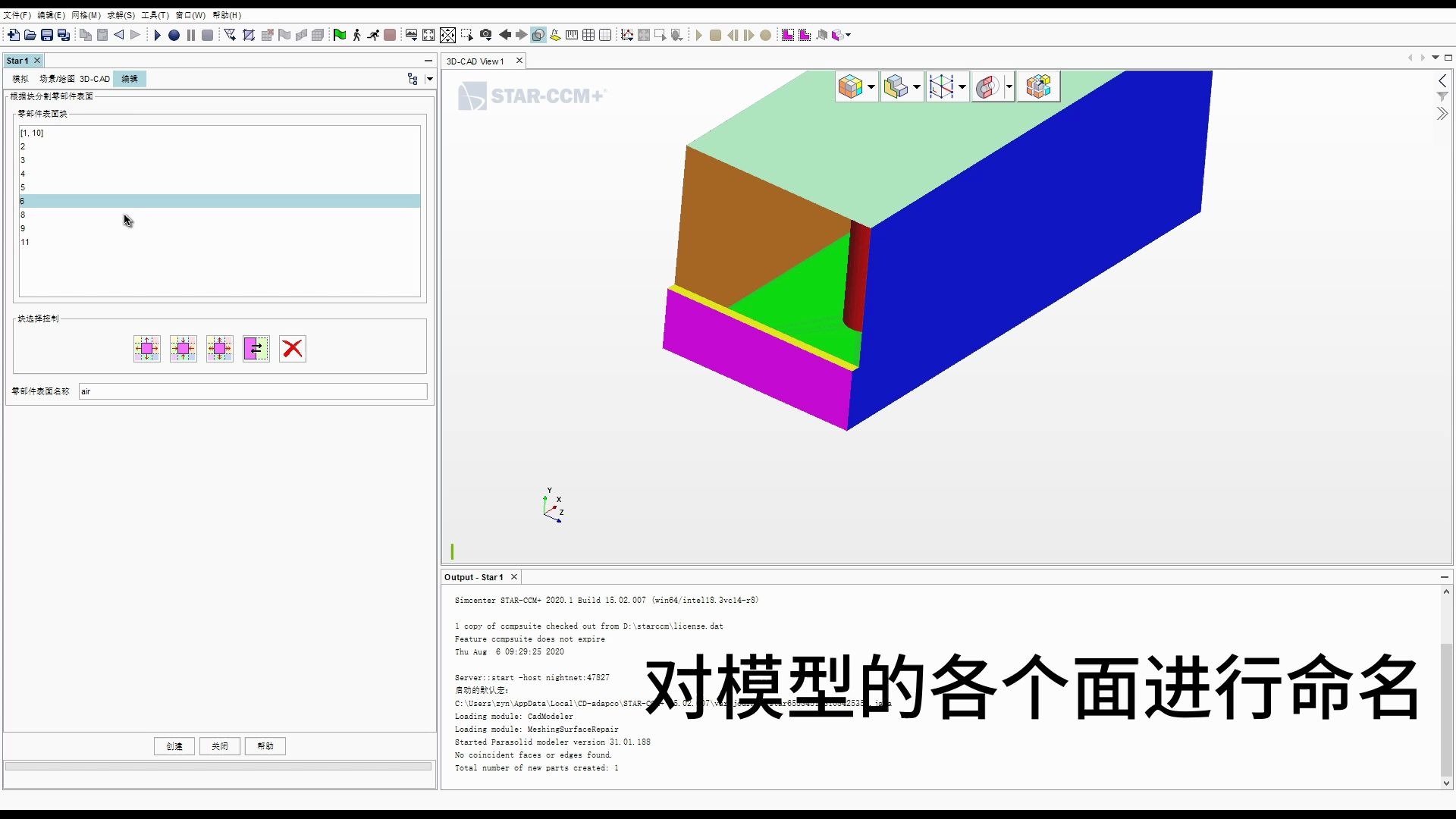The image size is (1456, 819).
Task: Click the invert patch selection icon
Action: click(256, 349)
